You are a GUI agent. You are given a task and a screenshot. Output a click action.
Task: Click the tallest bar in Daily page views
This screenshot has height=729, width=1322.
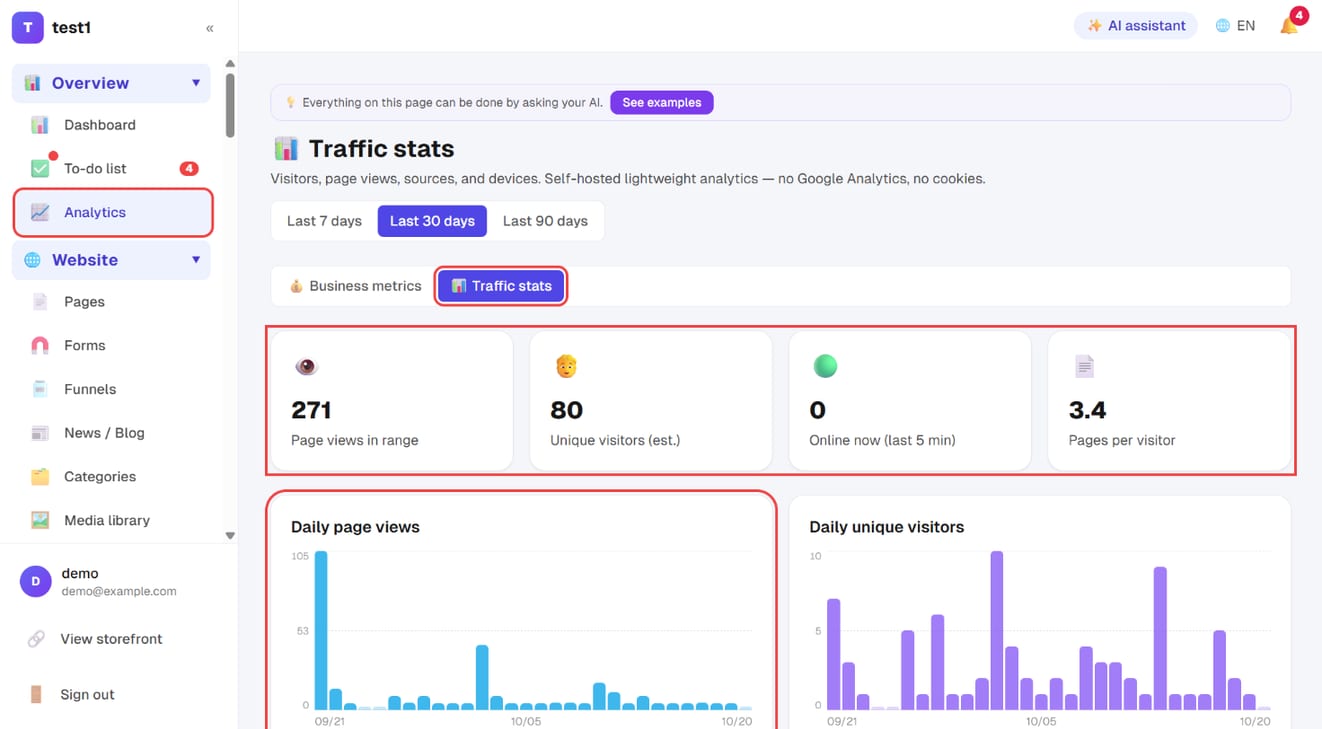click(x=321, y=630)
